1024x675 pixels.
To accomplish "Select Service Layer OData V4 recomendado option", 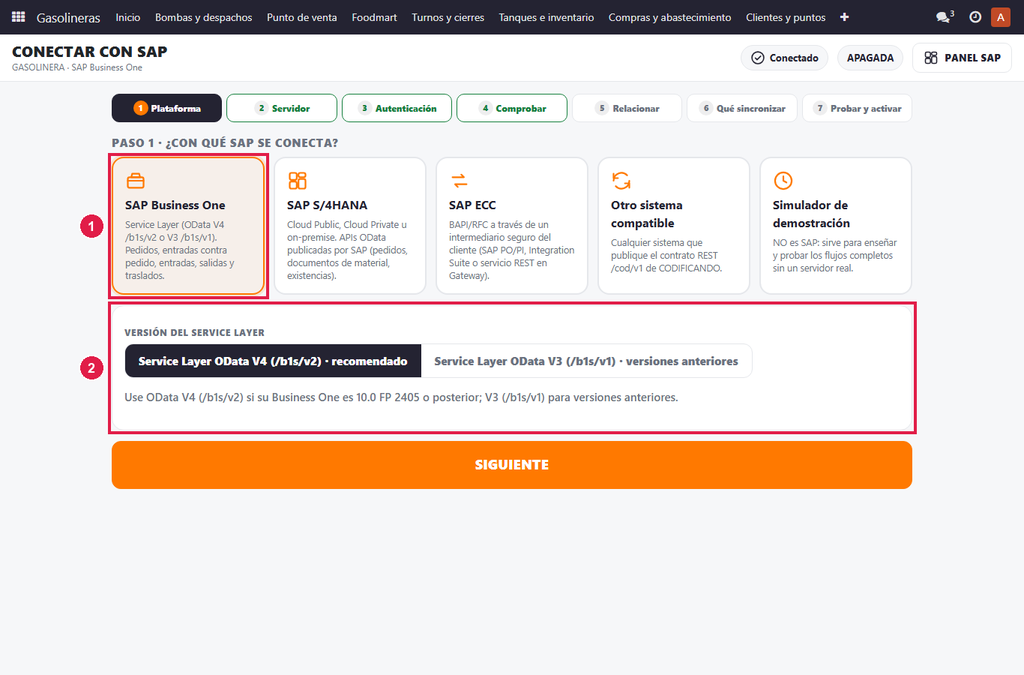I will 273,361.
